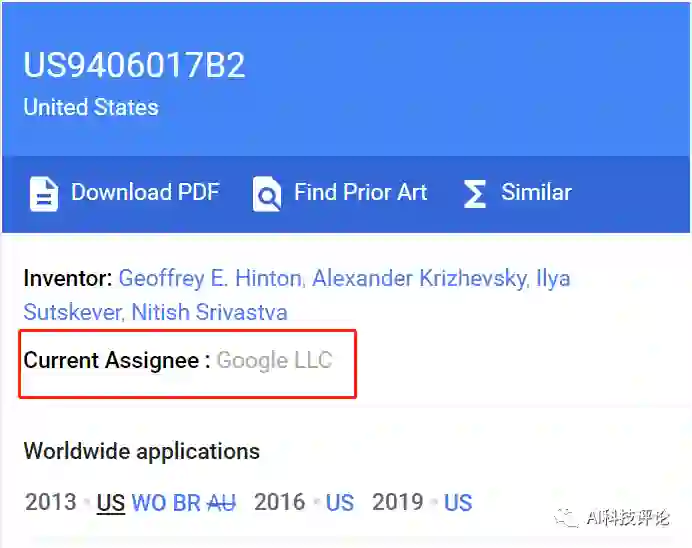Viewport: 692px width, 548px height.
Task: Click the Download PDF document icon
Action: coord(43,193)
